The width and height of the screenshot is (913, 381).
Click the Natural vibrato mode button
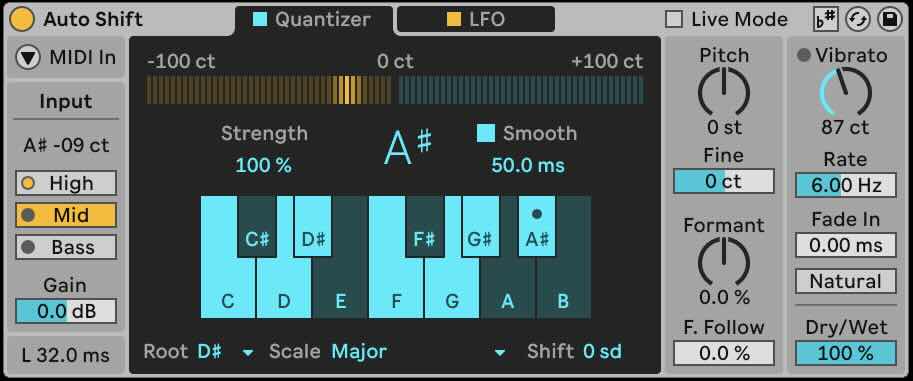click(x=845, y=281)
